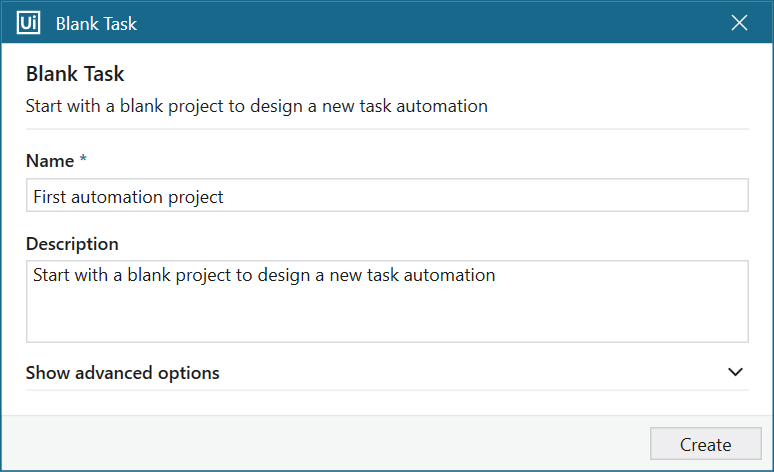Click the required asterisk beside Name
This screenshot has height=472, width=774.
(83, 160)
